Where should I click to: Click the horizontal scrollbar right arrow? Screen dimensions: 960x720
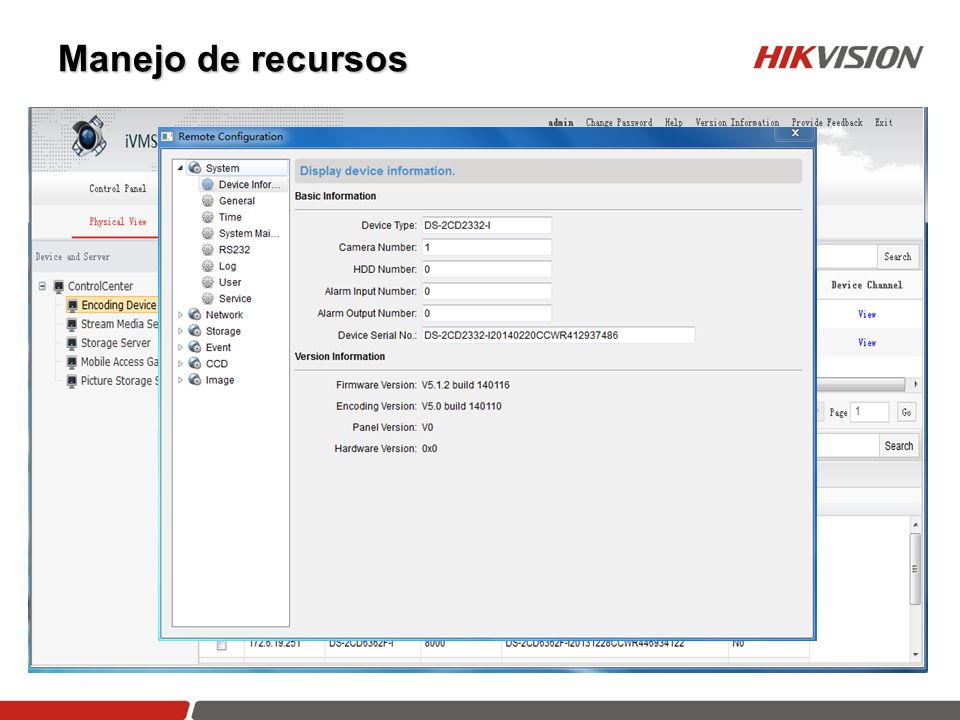pyautogui.click(x=915, y=384)
